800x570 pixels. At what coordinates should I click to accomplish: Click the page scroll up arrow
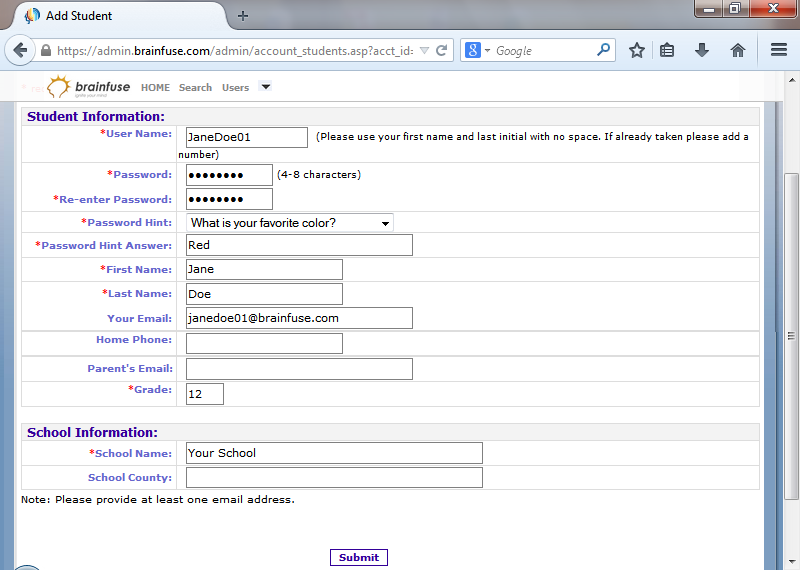pyautogui.click(x=792, y=80)
